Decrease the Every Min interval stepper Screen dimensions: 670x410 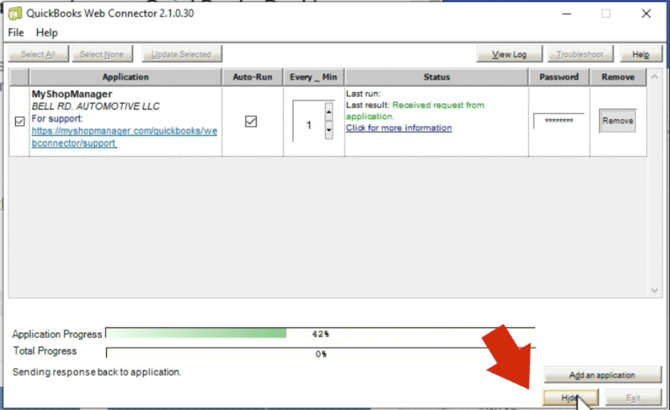pos(329,130)
